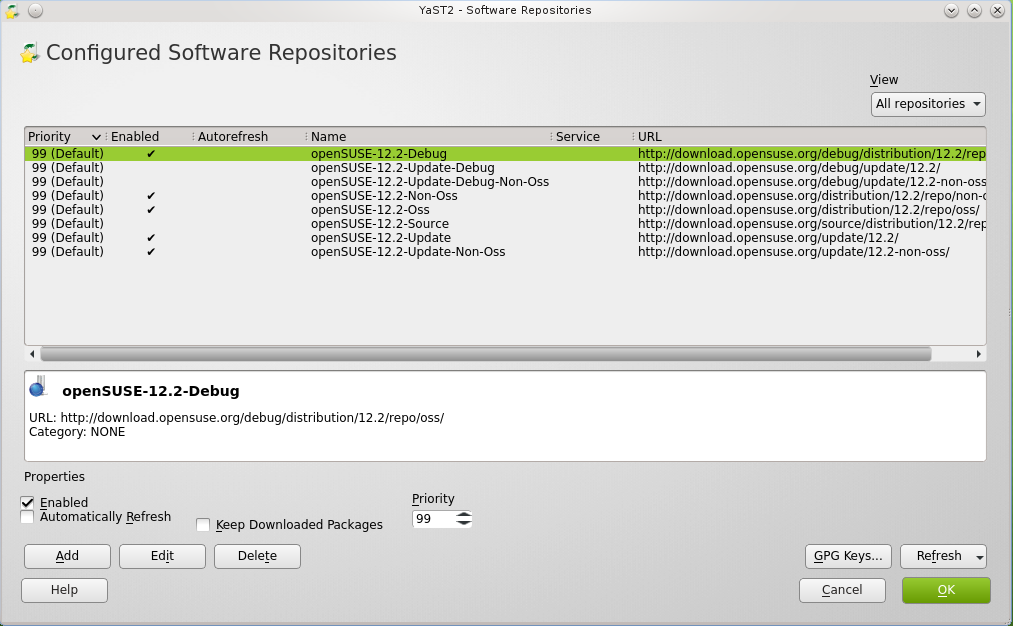Click the Configured Software Repositories header icon
1013x626 pixels.
point(29,53)
